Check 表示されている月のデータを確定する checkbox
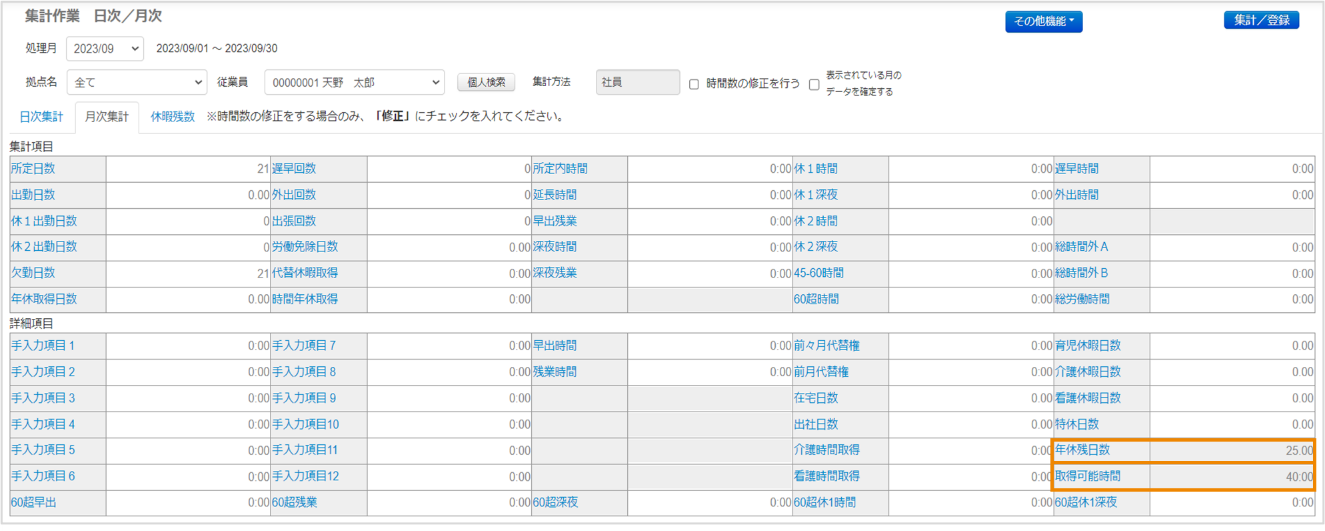This screenshot has width=1325, height=531. (x=814, y=84)
